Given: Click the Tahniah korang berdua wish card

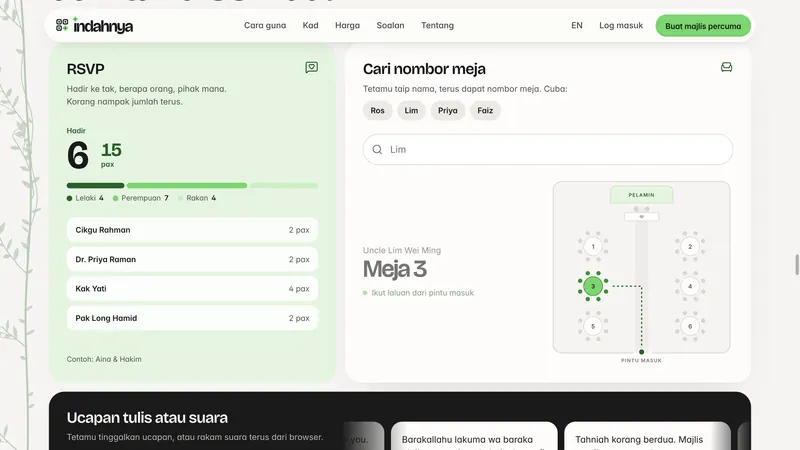Looking at the screenshot, I should (x=647, y=436).
